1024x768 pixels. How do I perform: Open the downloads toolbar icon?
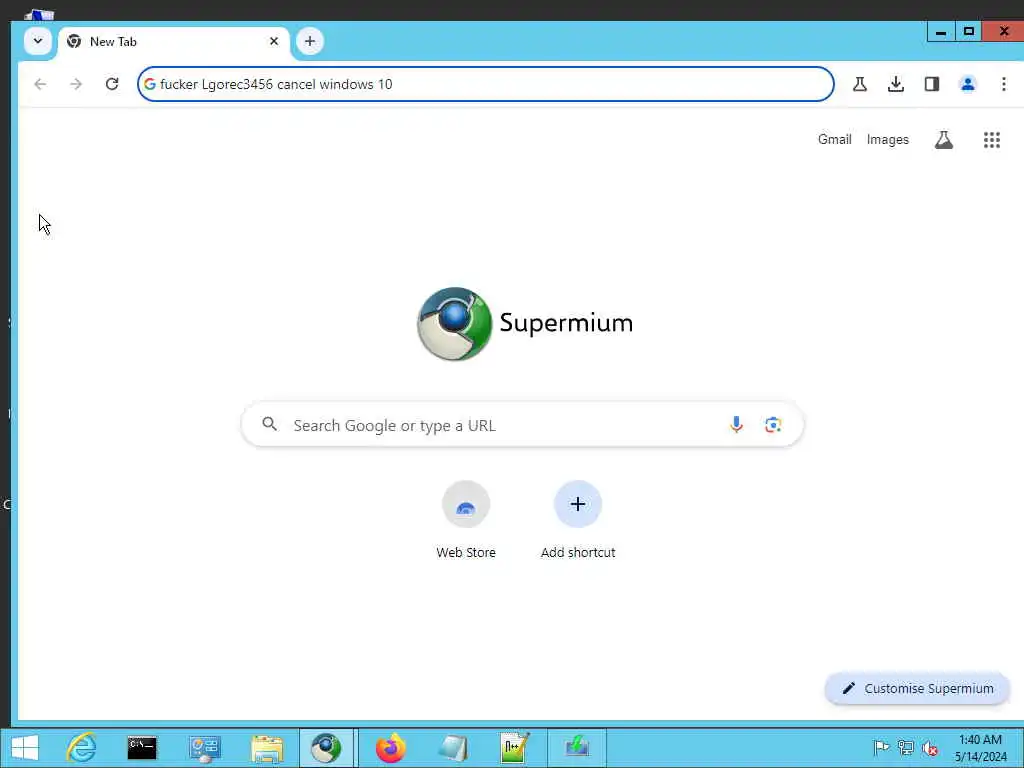click(896, 84)
